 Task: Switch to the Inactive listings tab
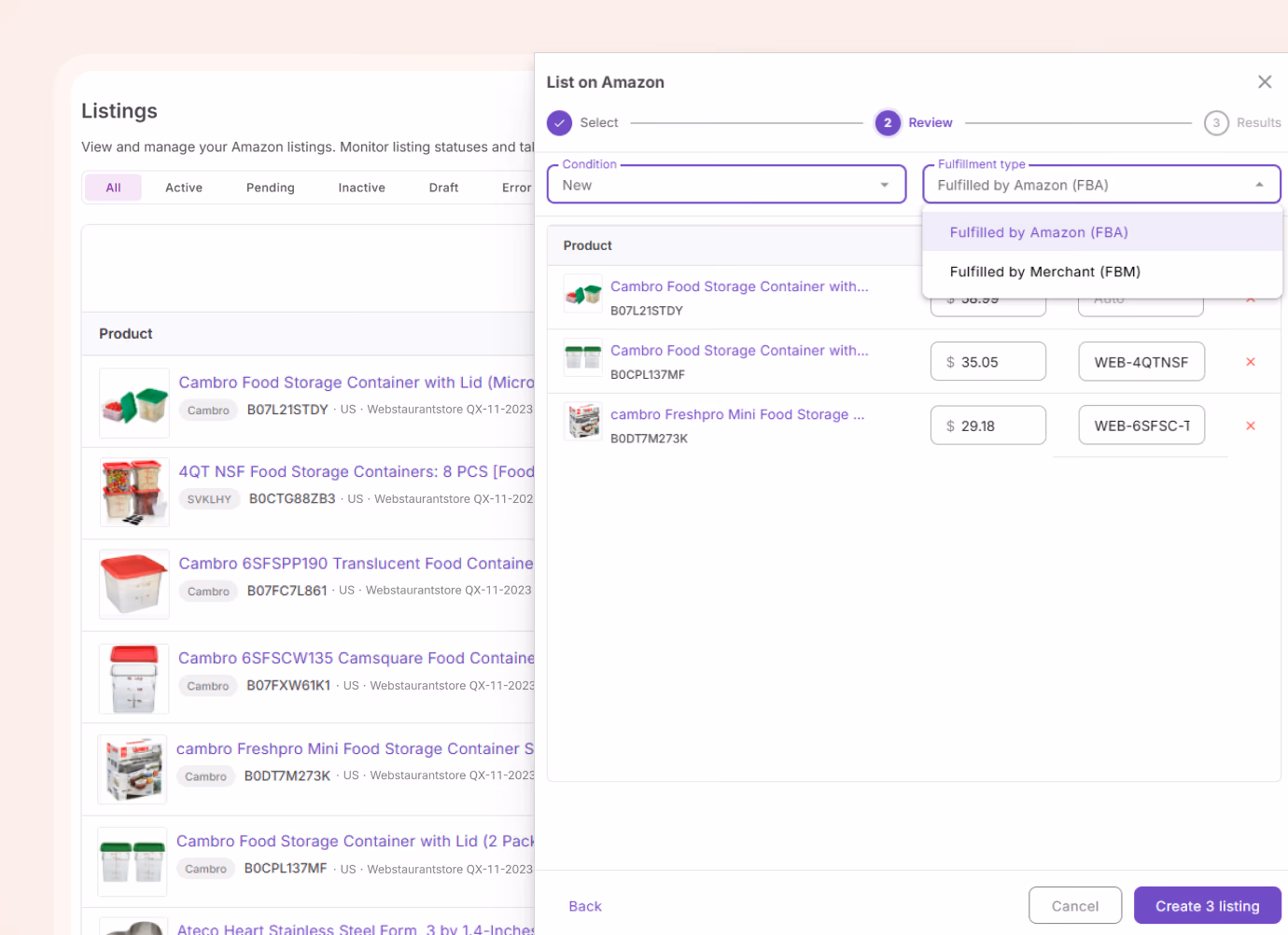(362, 188)
